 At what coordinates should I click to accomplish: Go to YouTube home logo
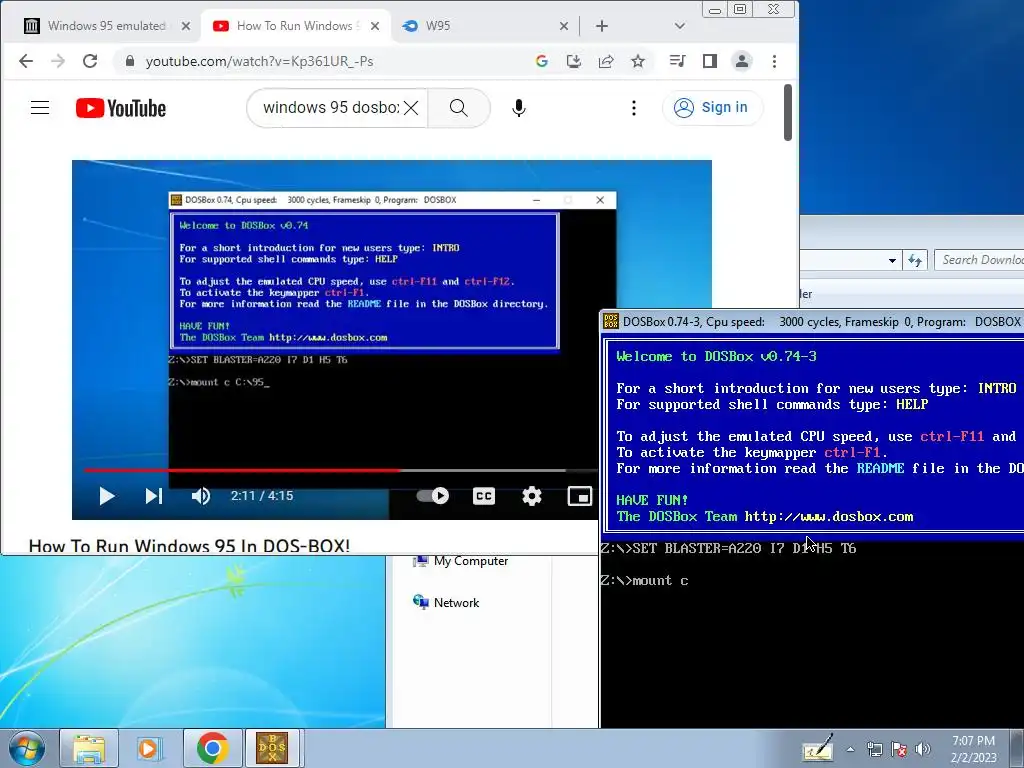121,108
